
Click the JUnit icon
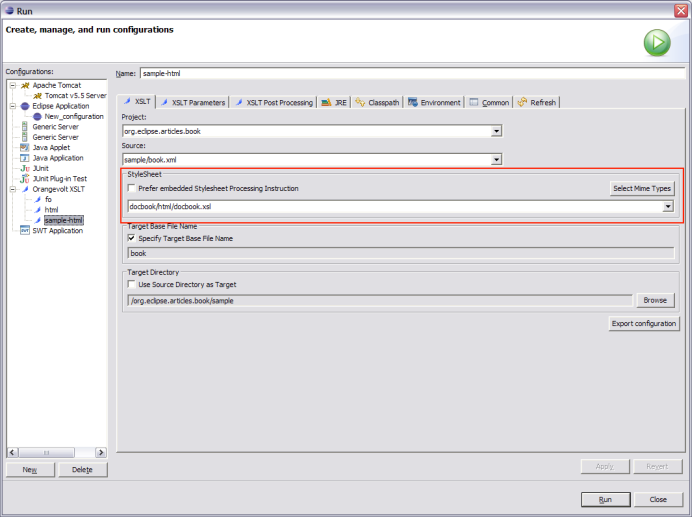[x=25, y=168]
